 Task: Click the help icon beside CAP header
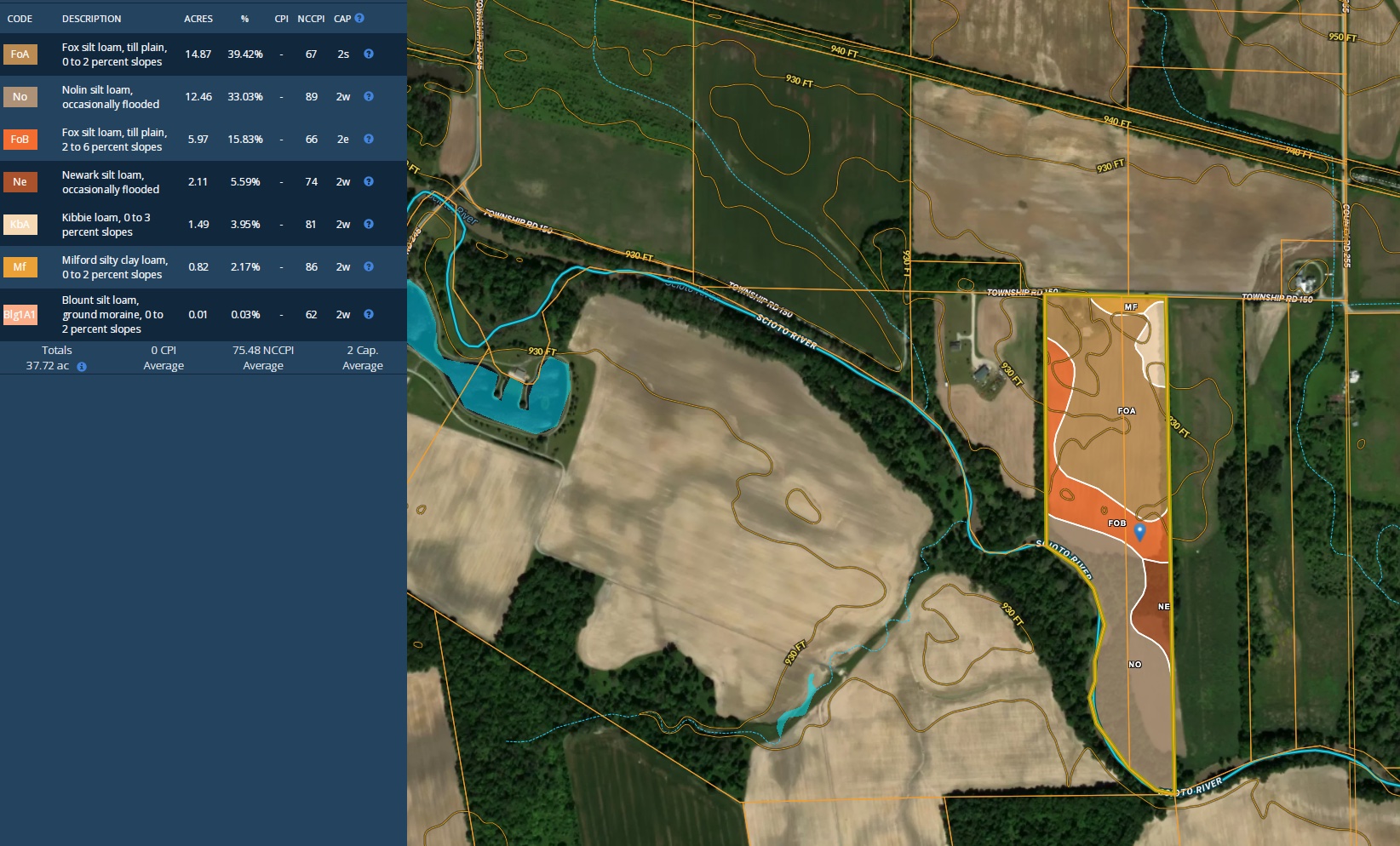point(359,18)
